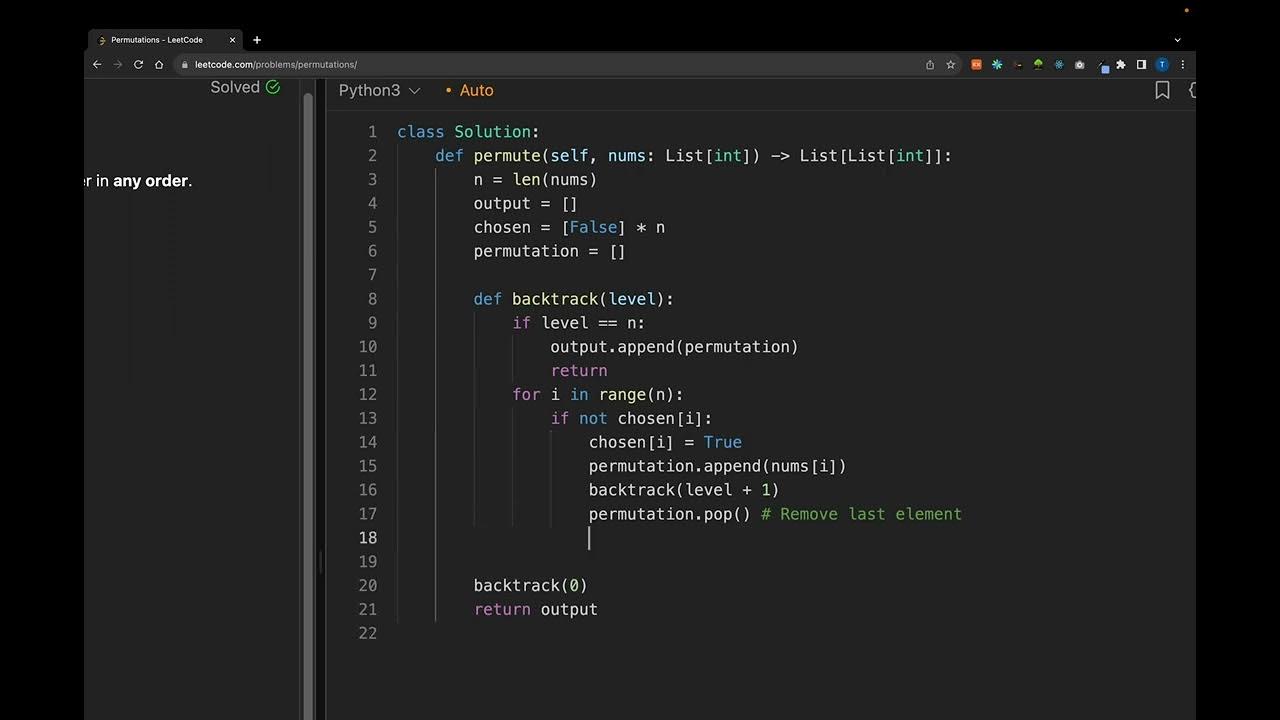Viewport: 1280px width, 720px height.
Task: Expand the tab search chevron
Action: 1177,40
